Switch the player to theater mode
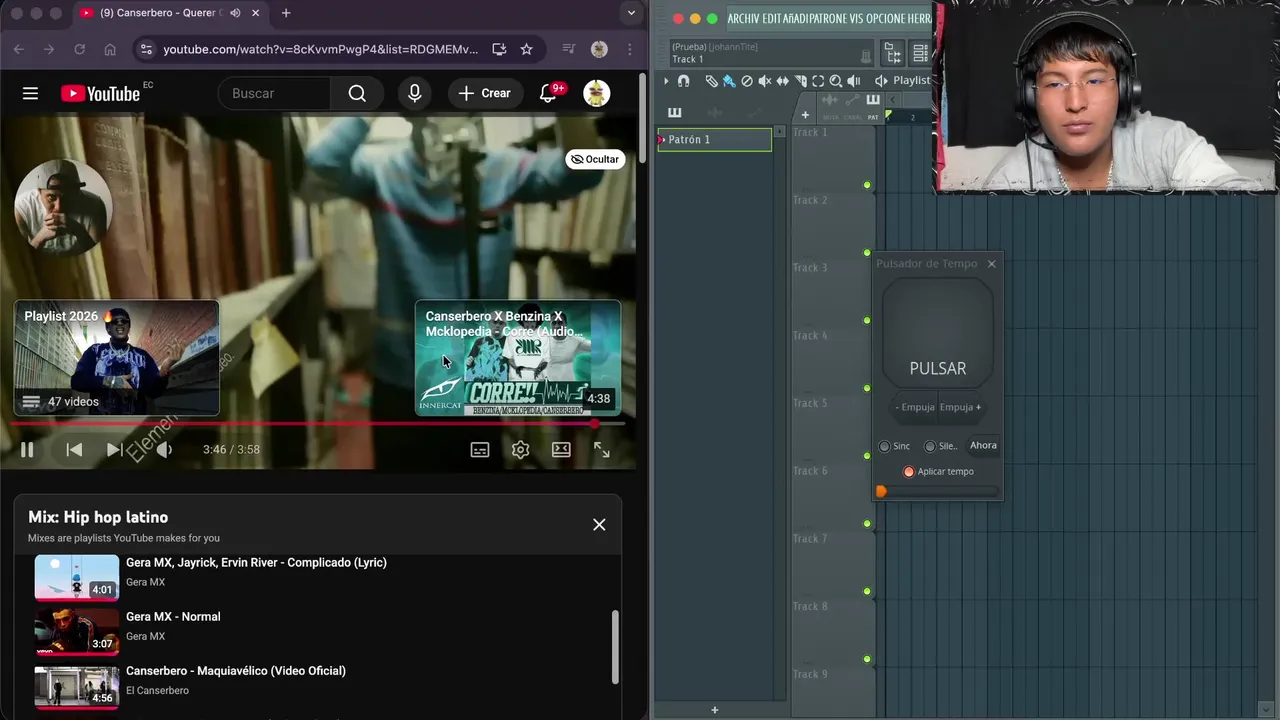 (x=561, y=450)
